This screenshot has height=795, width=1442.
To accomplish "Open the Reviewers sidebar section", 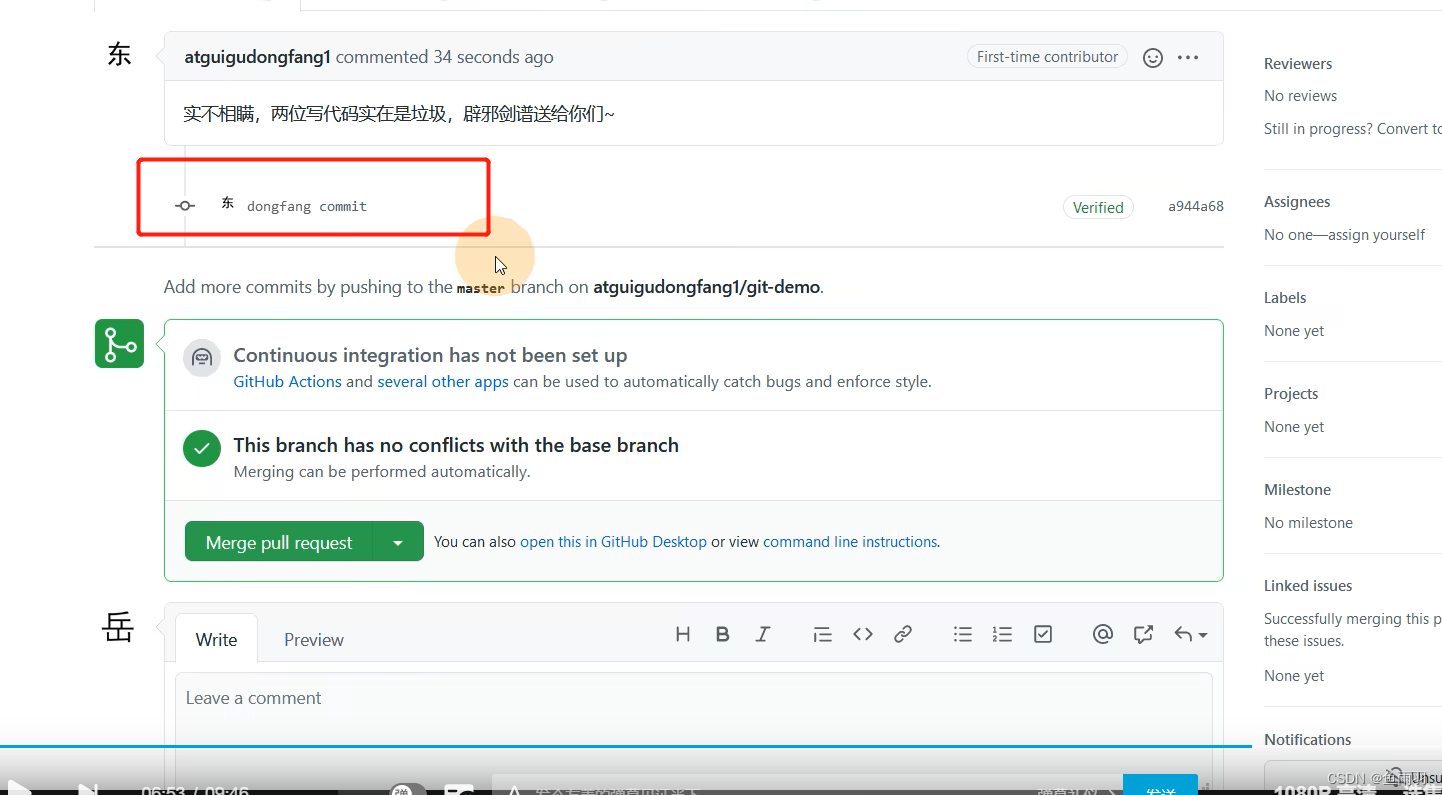I will (x=1298, y=63).
